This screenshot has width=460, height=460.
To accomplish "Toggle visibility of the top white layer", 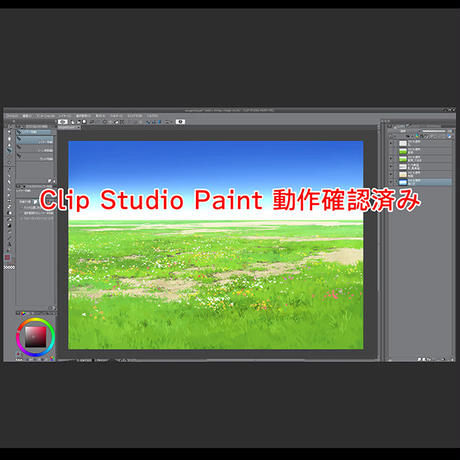I will (x=391, y=143).
